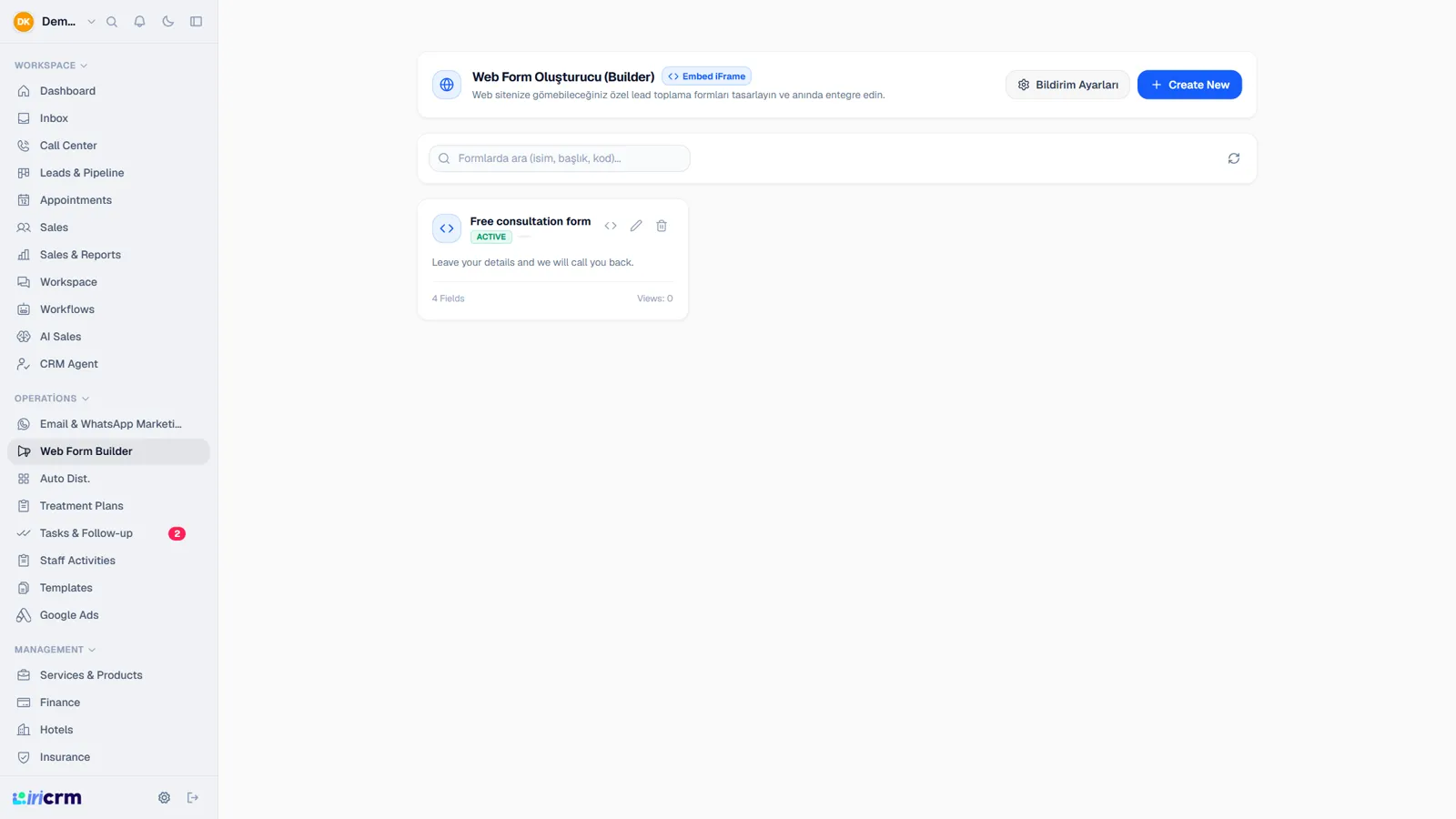Toggle dark mode moon icon
The height and width of the screenshot is (819, 1456).
click(168, 22)
